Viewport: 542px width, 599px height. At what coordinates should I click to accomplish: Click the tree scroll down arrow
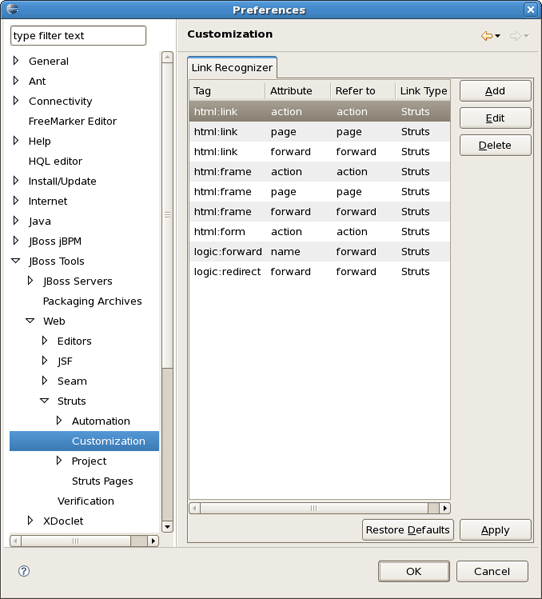[167, 527]
